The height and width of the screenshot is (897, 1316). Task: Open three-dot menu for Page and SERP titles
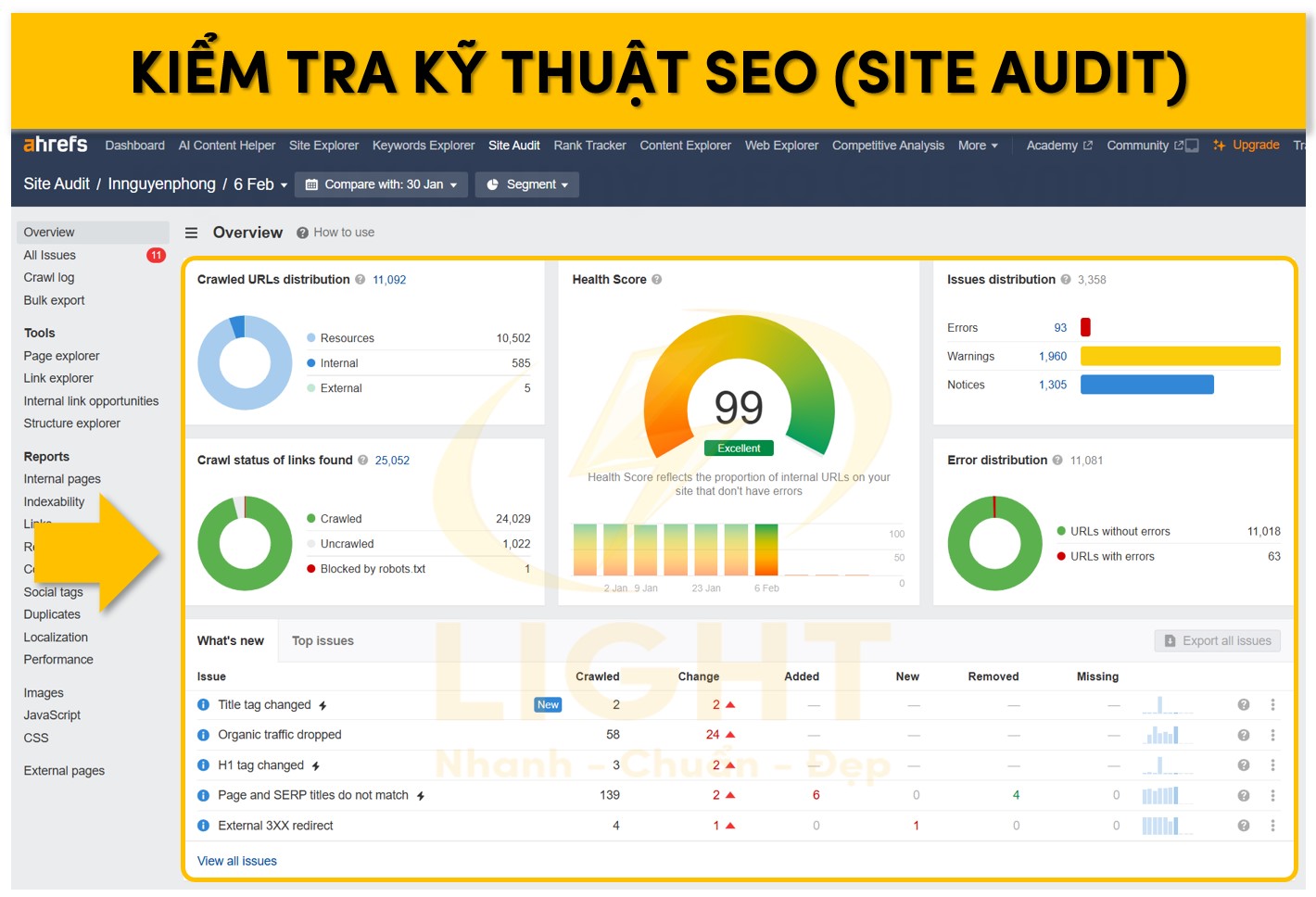(1272, 795)
